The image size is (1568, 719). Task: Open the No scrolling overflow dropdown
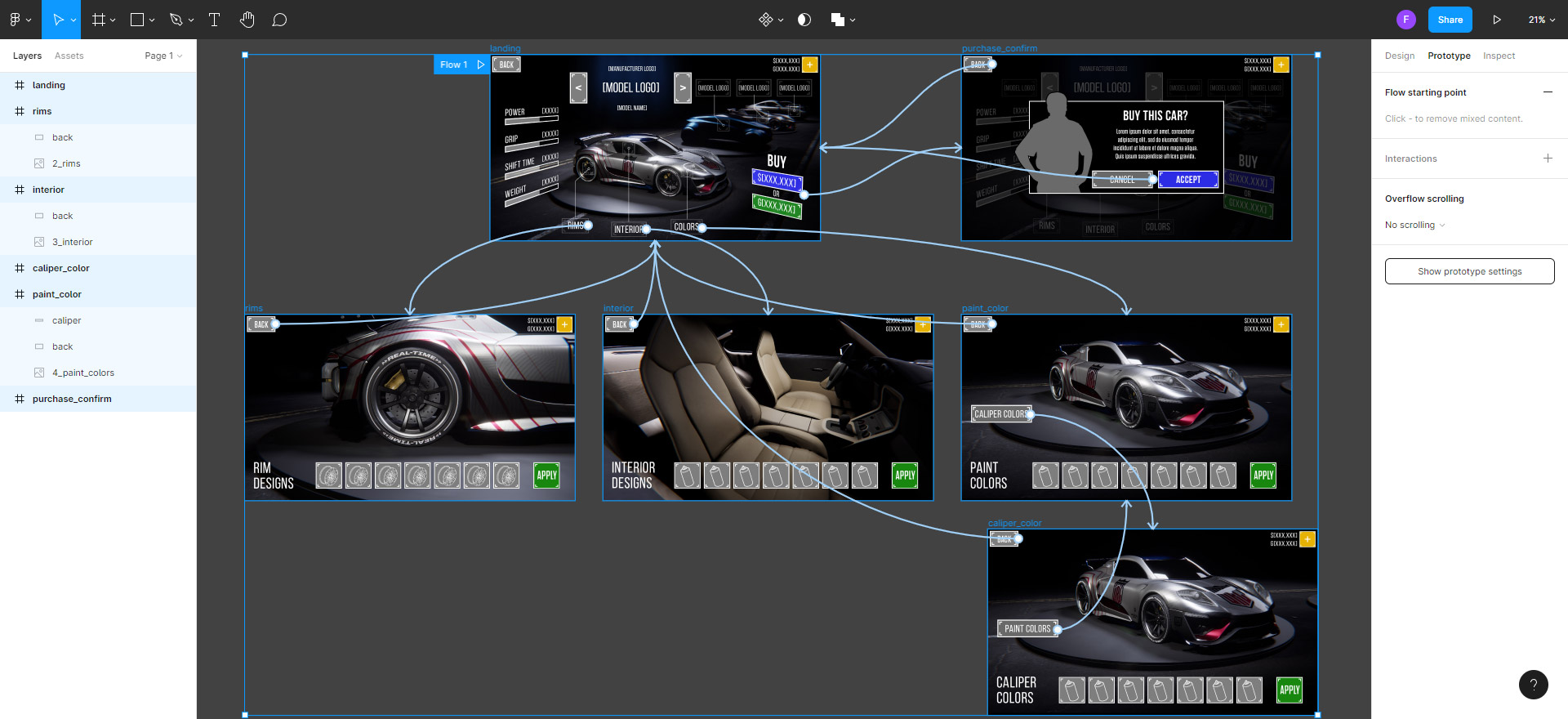tap(1414, 225)
